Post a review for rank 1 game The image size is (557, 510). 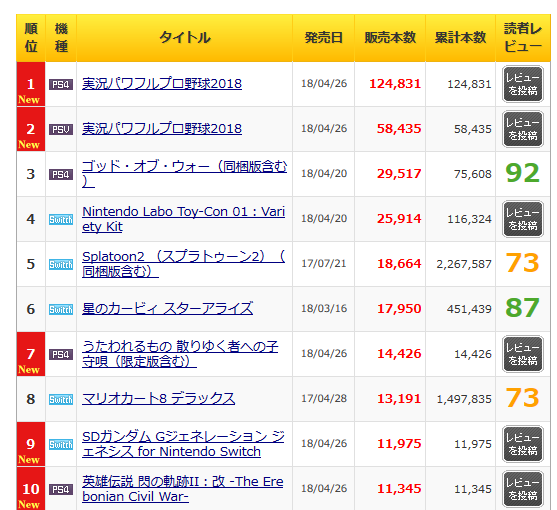tap(523, 84)
